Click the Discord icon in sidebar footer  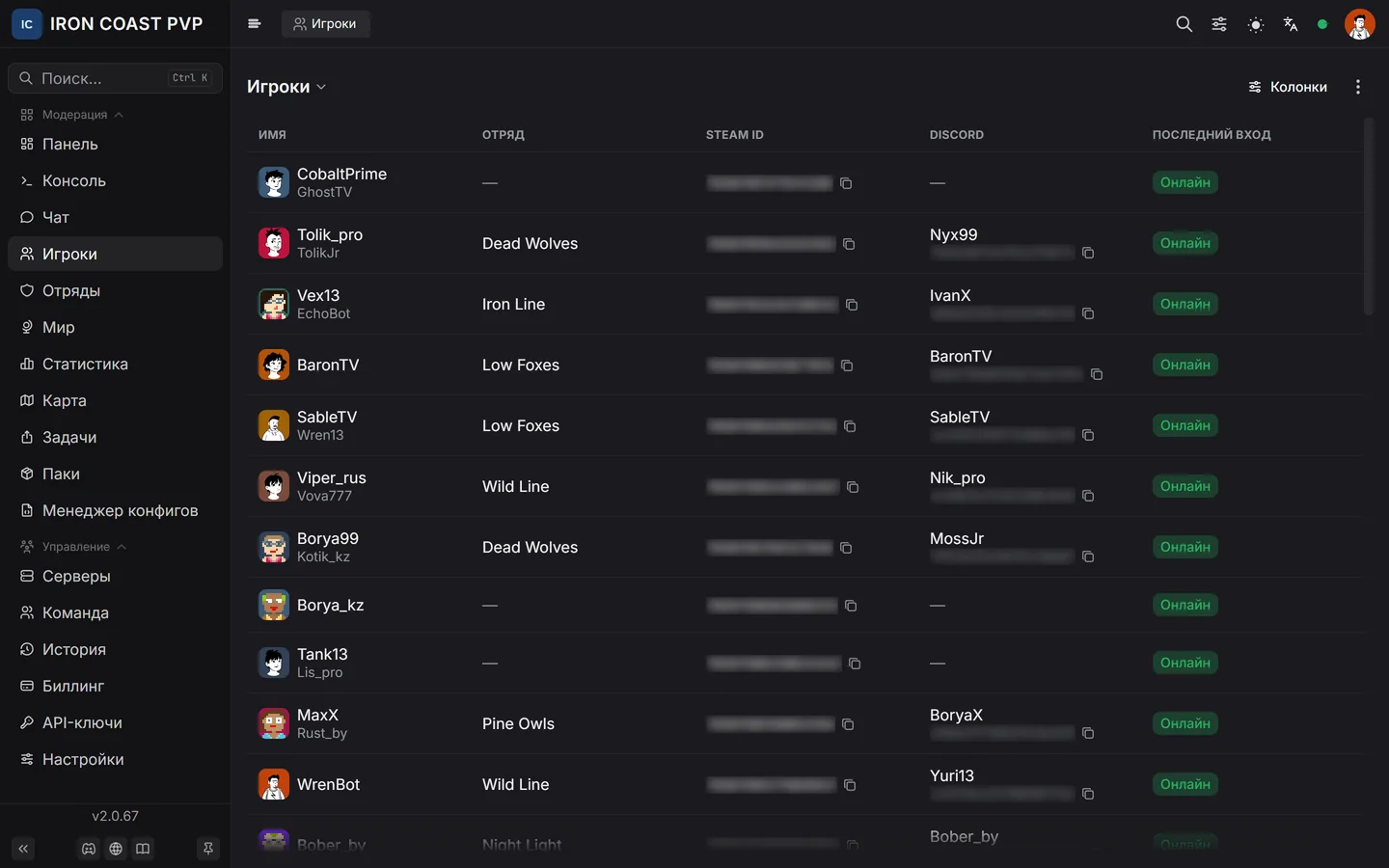pyautogui.click(x=89, y=849)
